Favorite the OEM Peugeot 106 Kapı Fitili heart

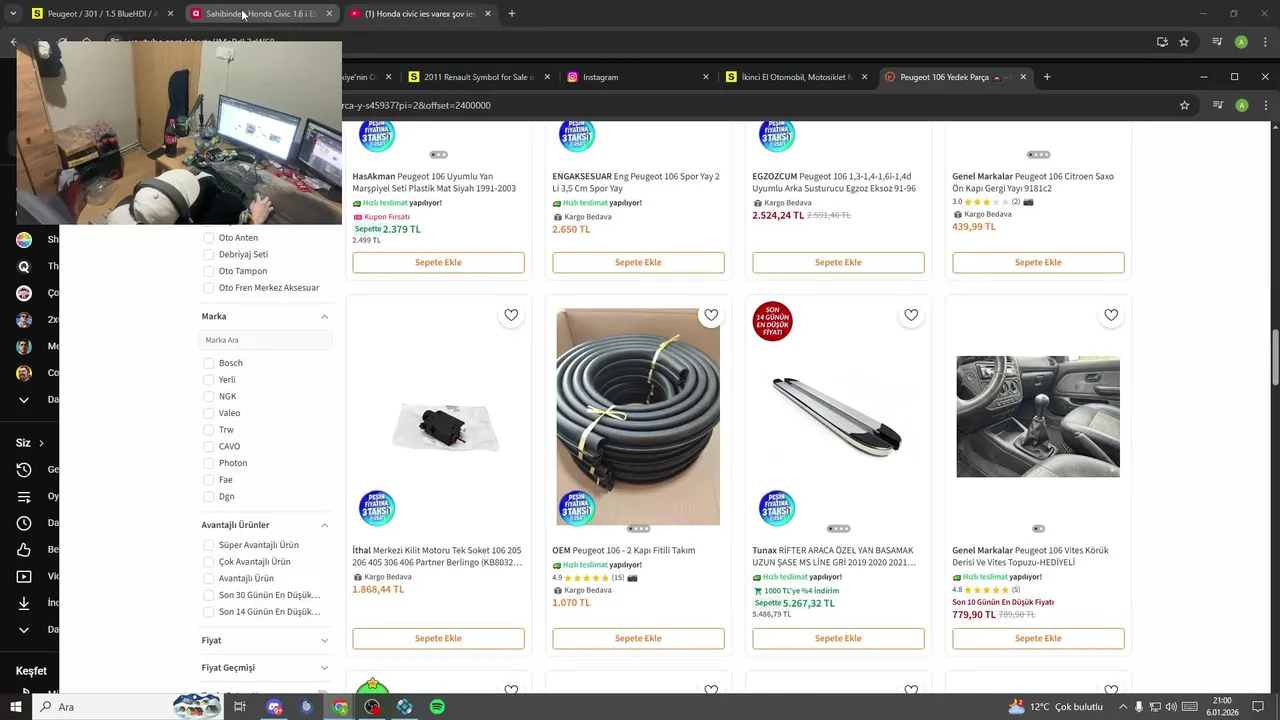pyautogui.click(x=711, y=315)
